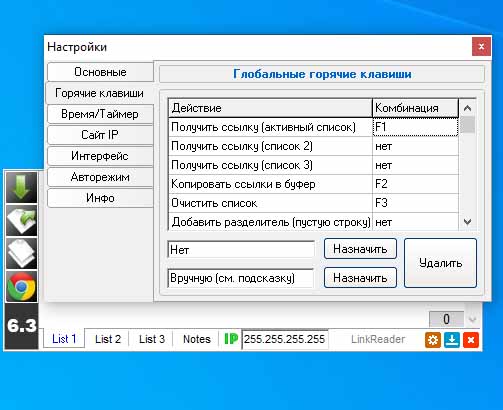Click the Действие column header
This screenshot has height=410, width=503.
pyautogui.click(x=270, y=108)
